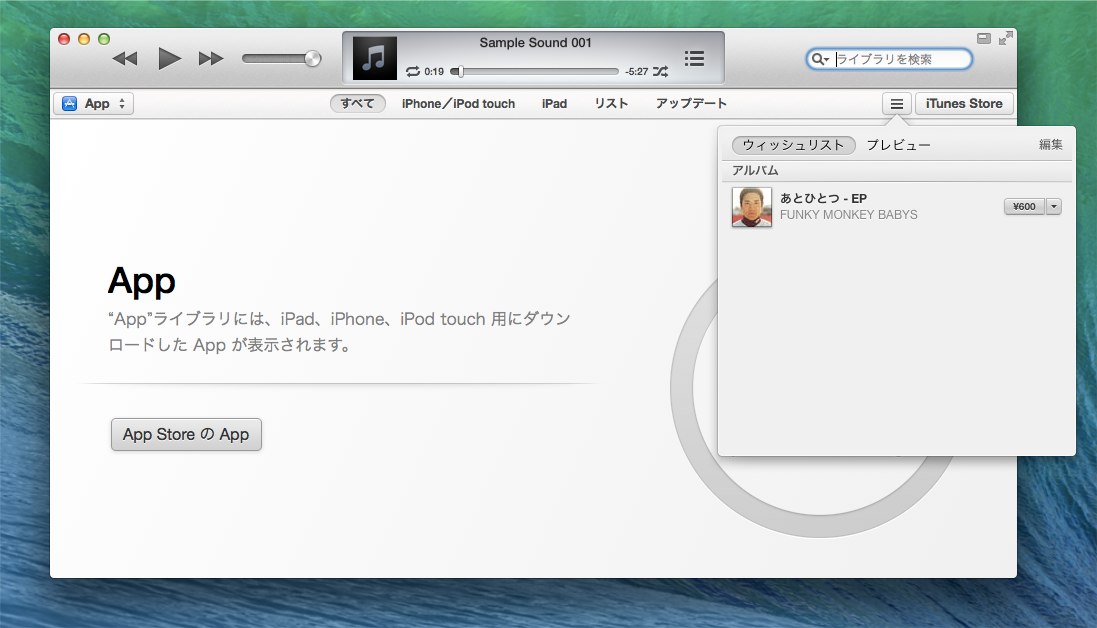Select the リスト tab
Image resolution: width=1097 pixels, height=628 pixels.
point(611,104)
